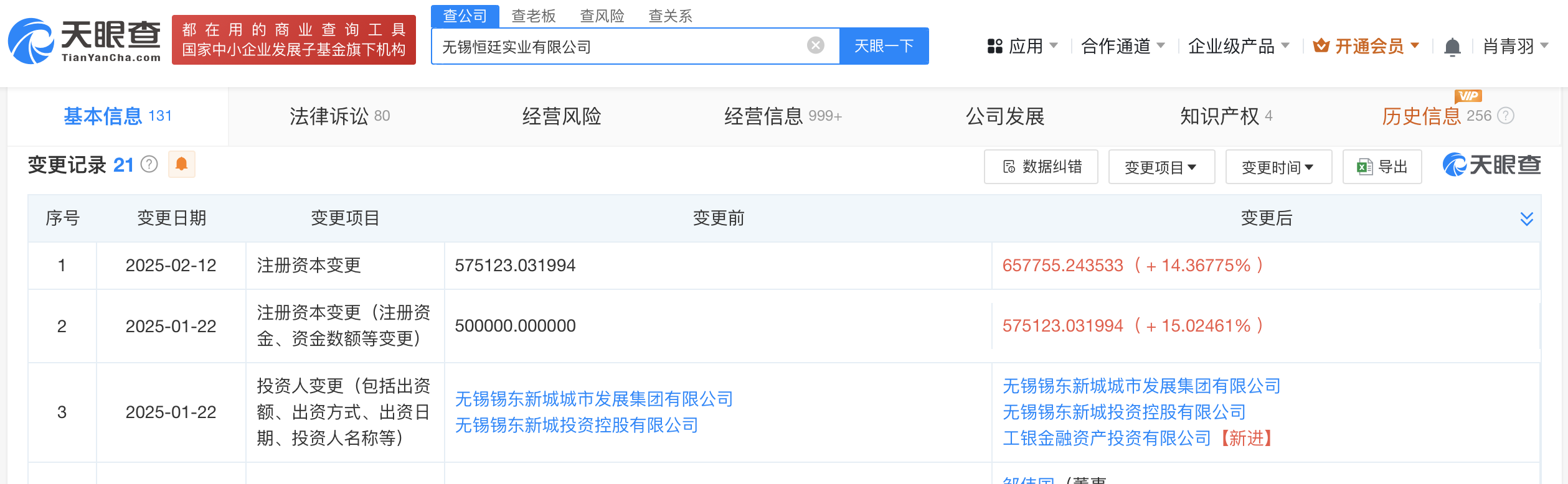
Task: Click the change-record alert bell icon
Action: point(182,164)
